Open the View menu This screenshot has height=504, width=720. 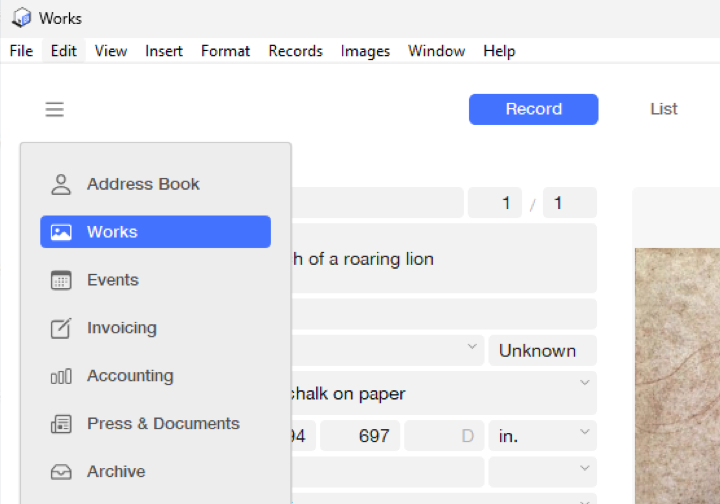111,51
